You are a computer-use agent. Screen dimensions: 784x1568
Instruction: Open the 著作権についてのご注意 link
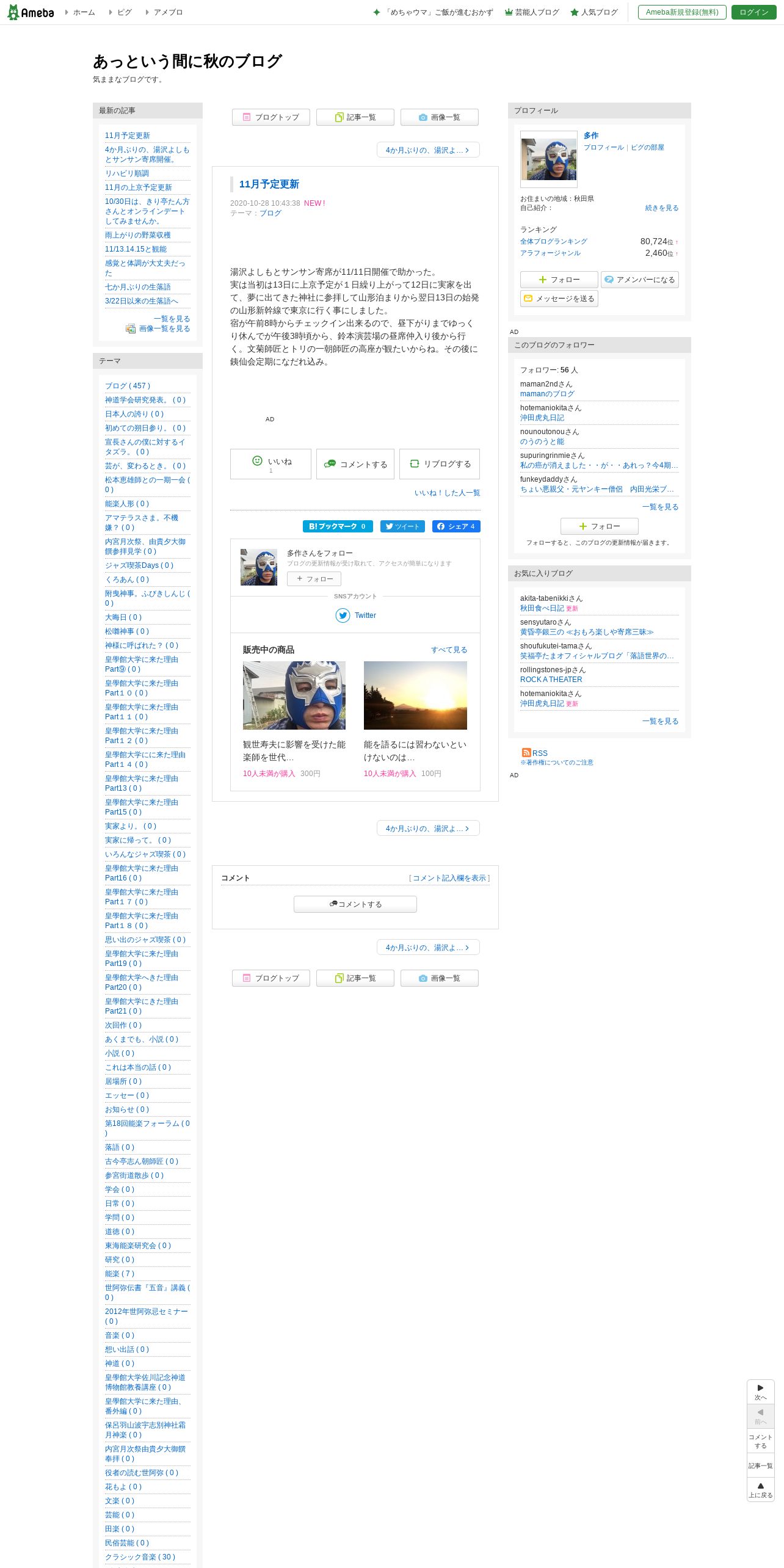coord(557,763)
